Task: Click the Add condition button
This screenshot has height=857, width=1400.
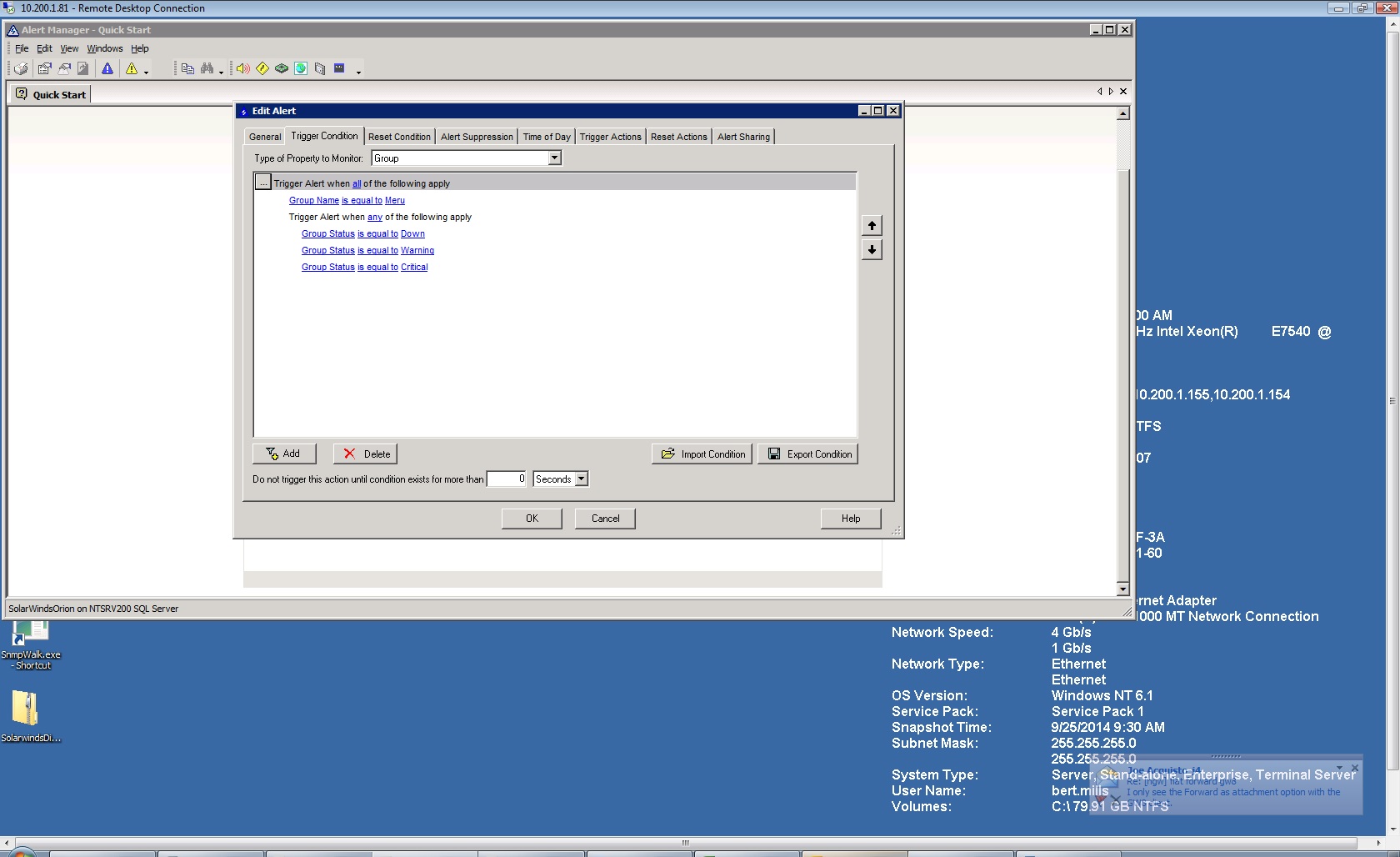Action: point(284,454)
